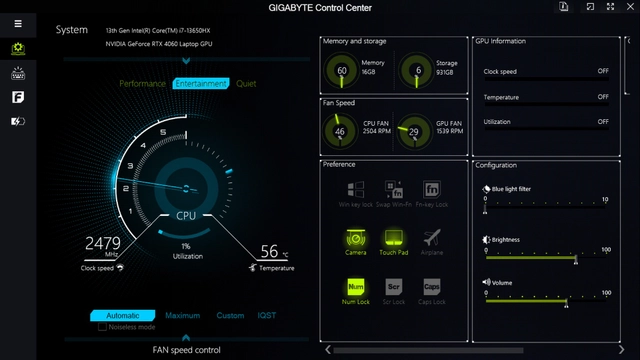Collapse the system info chevron below GPU name
This screenshot has height=360, width=640.
click(x=186, y=61)
